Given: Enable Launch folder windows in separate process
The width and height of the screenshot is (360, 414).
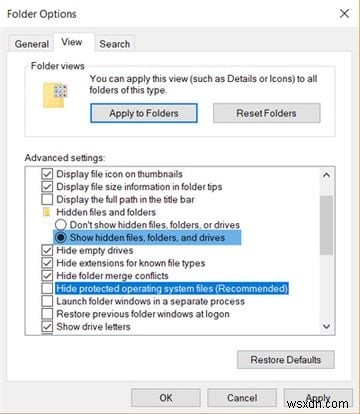Looking at the screenshot, I should tap(47, 301).
